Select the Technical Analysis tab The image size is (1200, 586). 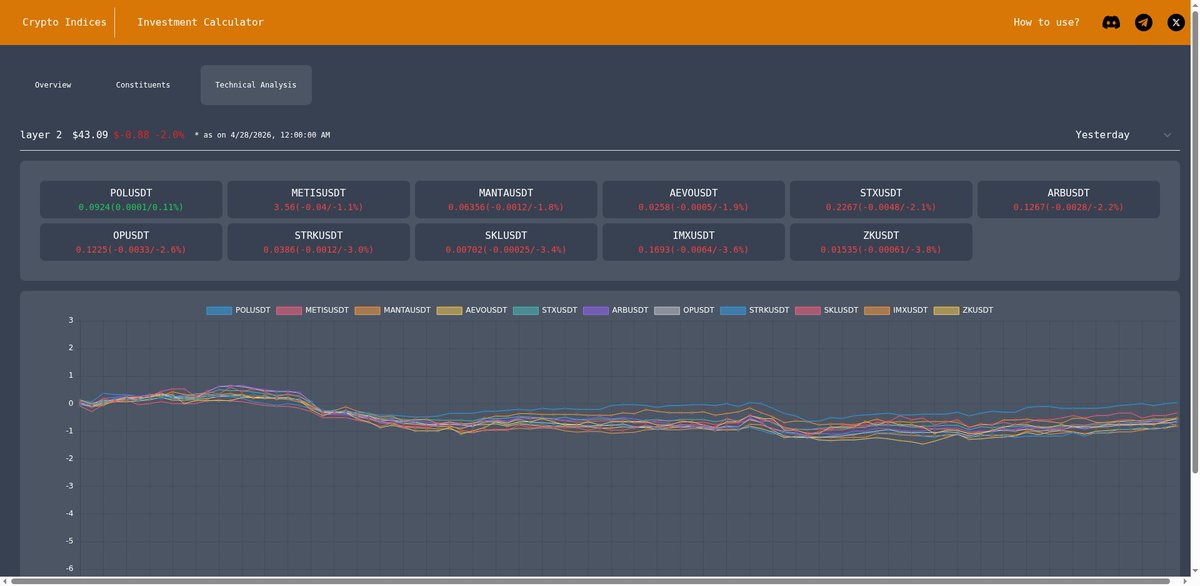point(255,84)
